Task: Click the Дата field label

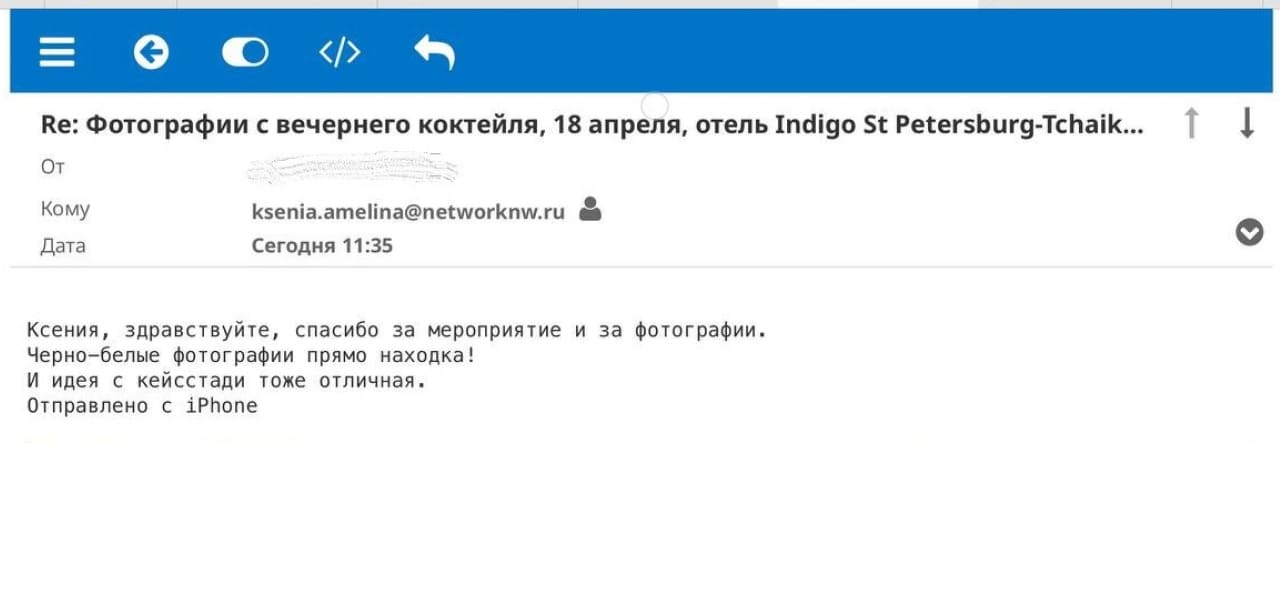Action: point(63,246)
